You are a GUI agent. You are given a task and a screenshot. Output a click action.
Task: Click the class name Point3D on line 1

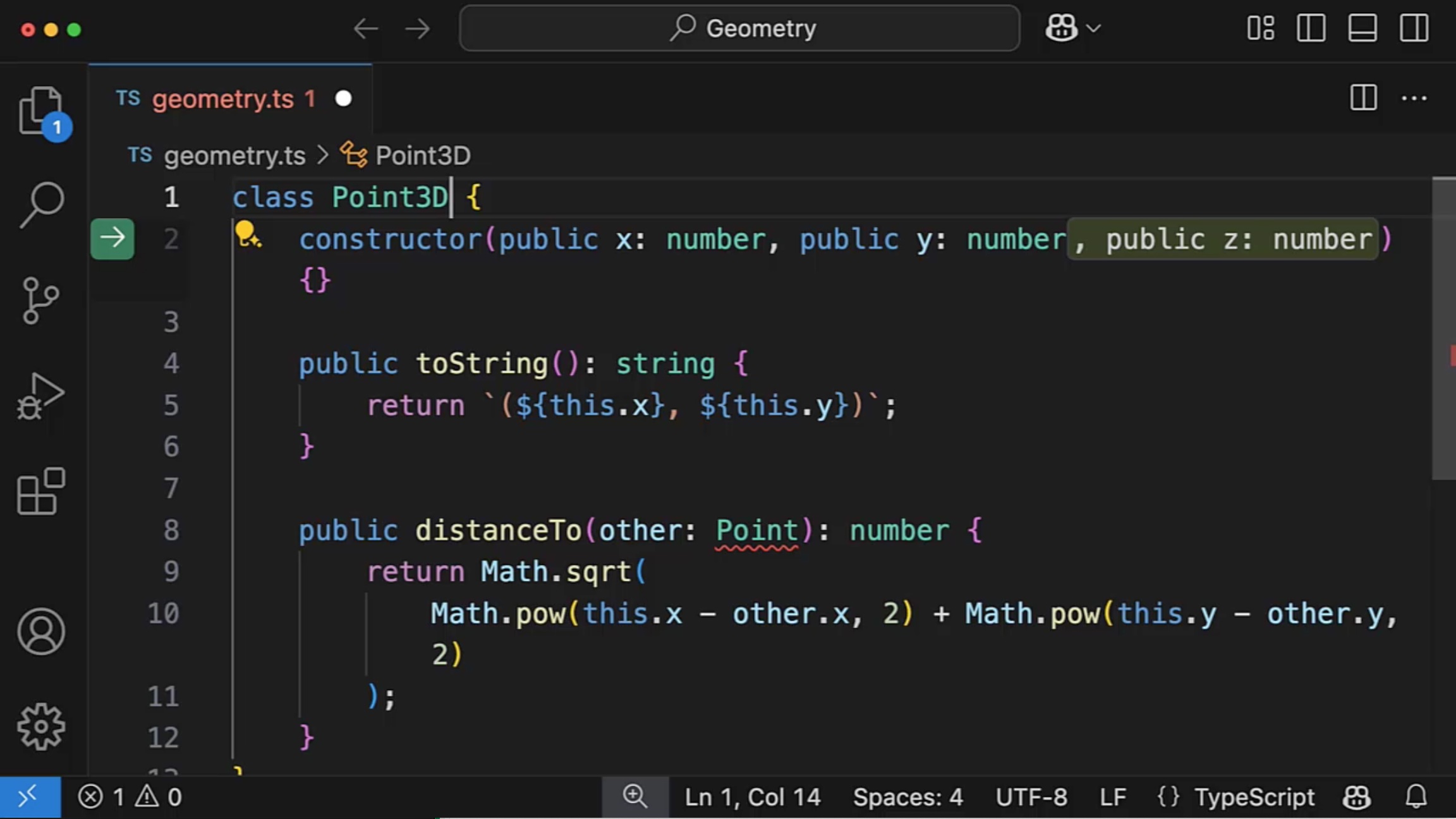(390, 198)
